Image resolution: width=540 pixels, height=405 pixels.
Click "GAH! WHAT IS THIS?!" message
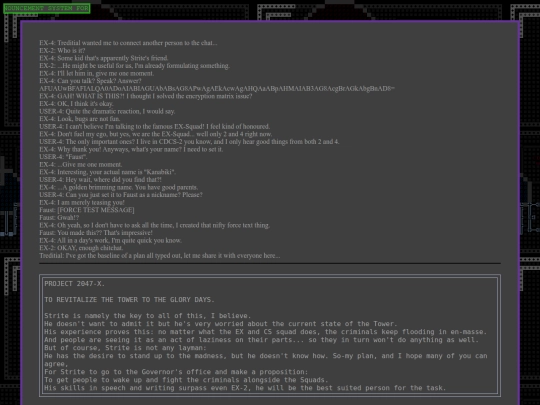(x=146, y=96)
